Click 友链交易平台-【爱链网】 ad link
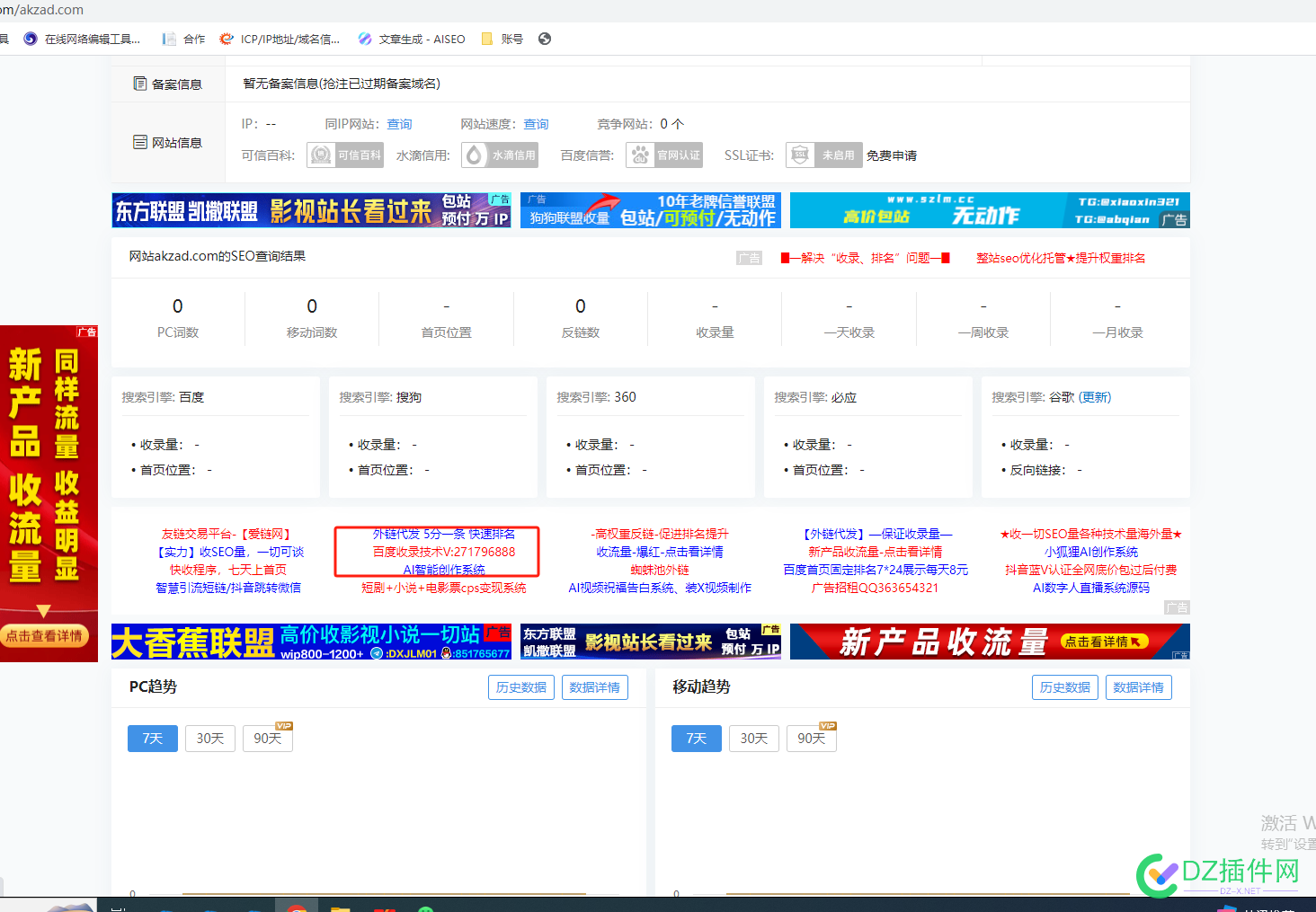 (x=227, y=534)
